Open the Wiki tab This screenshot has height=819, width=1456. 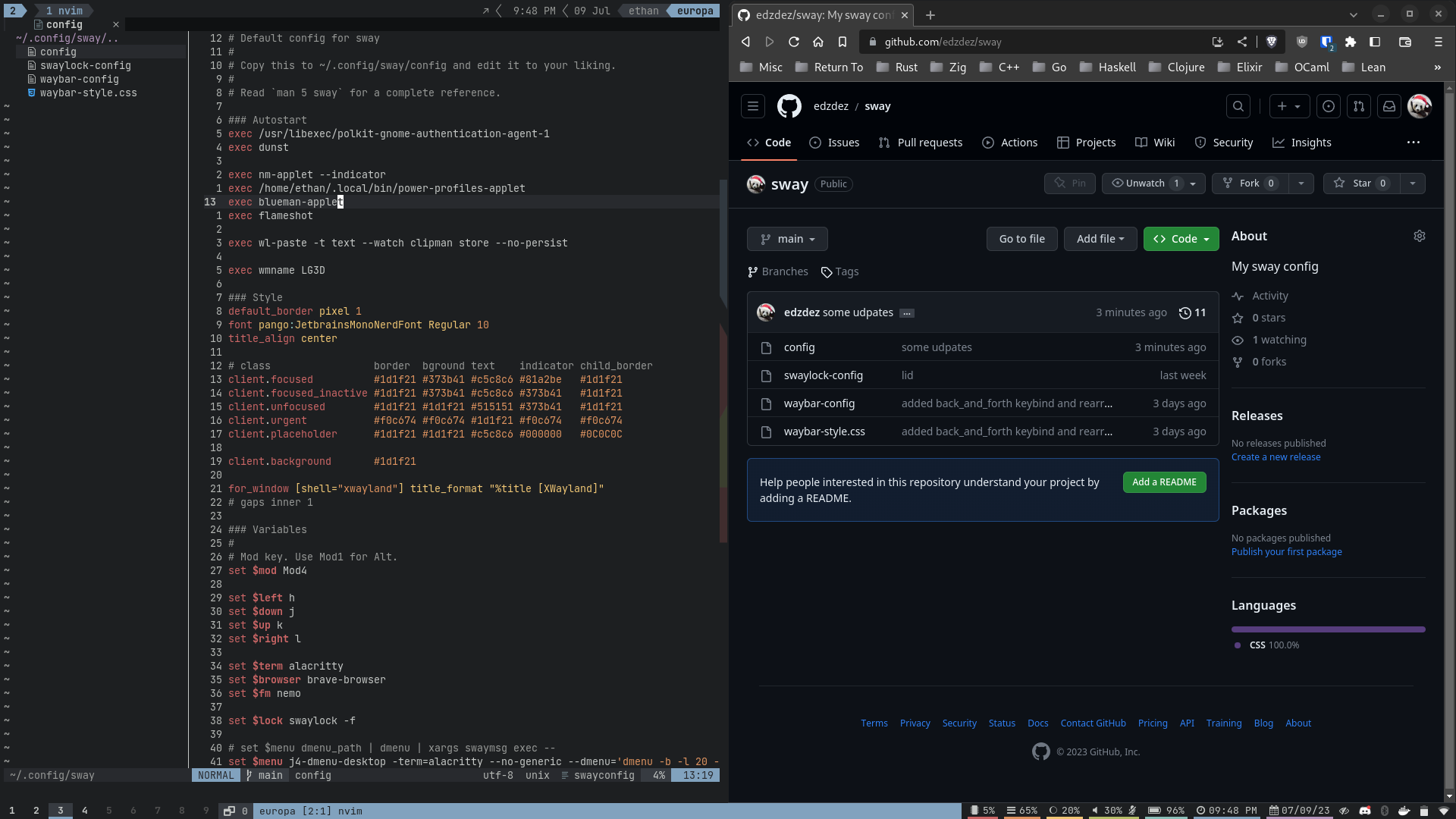click(x=1155, y=143)
